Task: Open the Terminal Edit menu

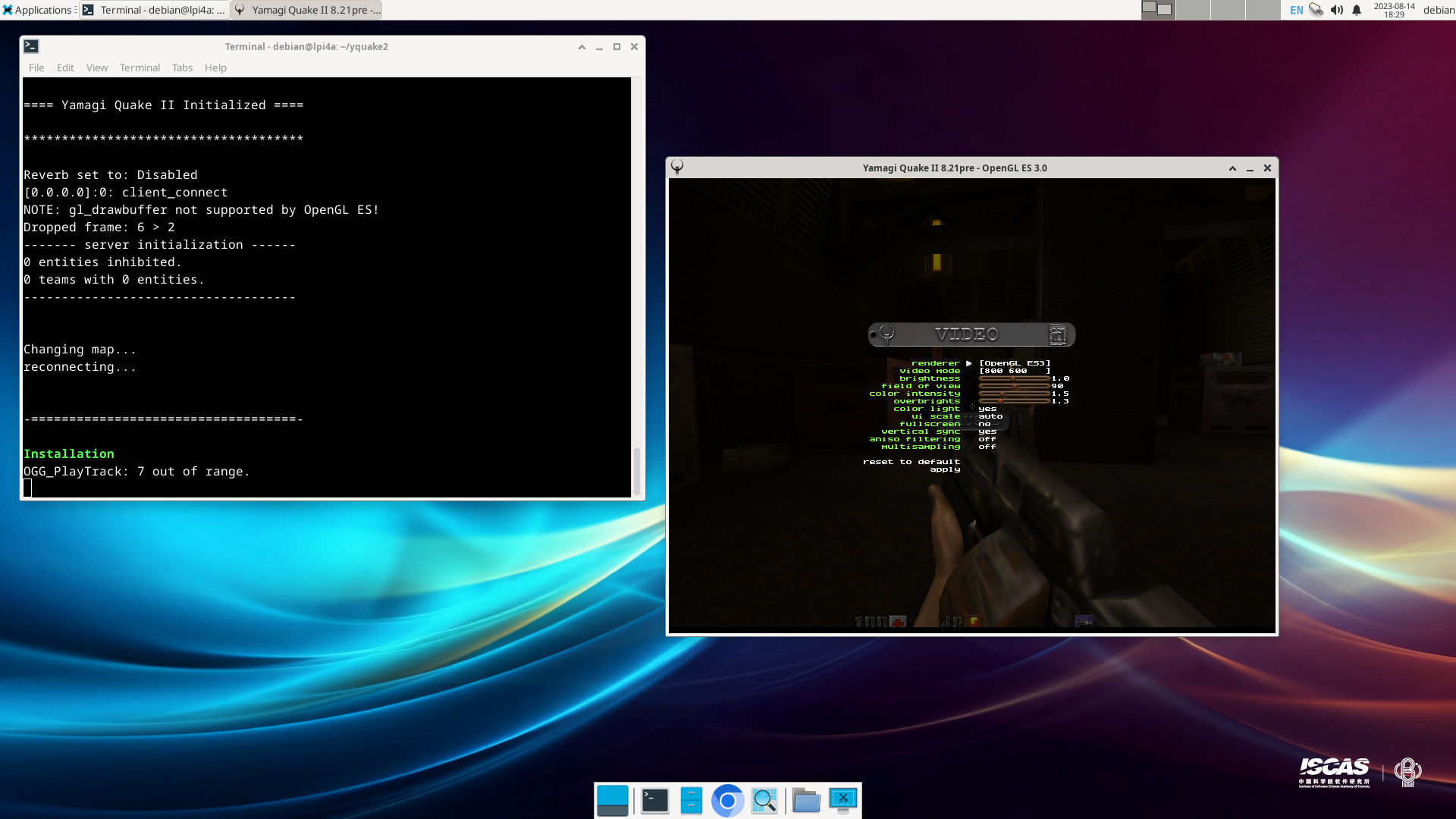Action: click(x=65, y=67)
